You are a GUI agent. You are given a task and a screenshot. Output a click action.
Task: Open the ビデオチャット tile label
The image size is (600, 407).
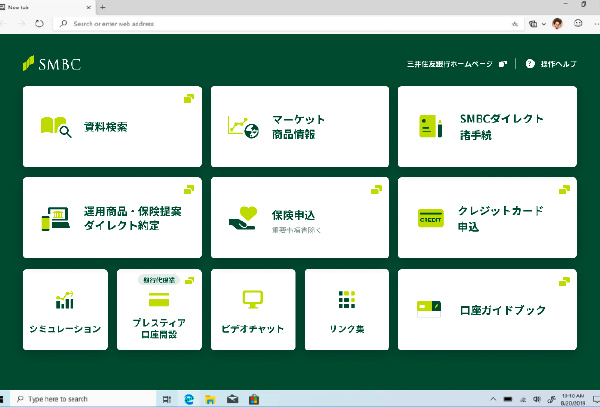(253, 329)
